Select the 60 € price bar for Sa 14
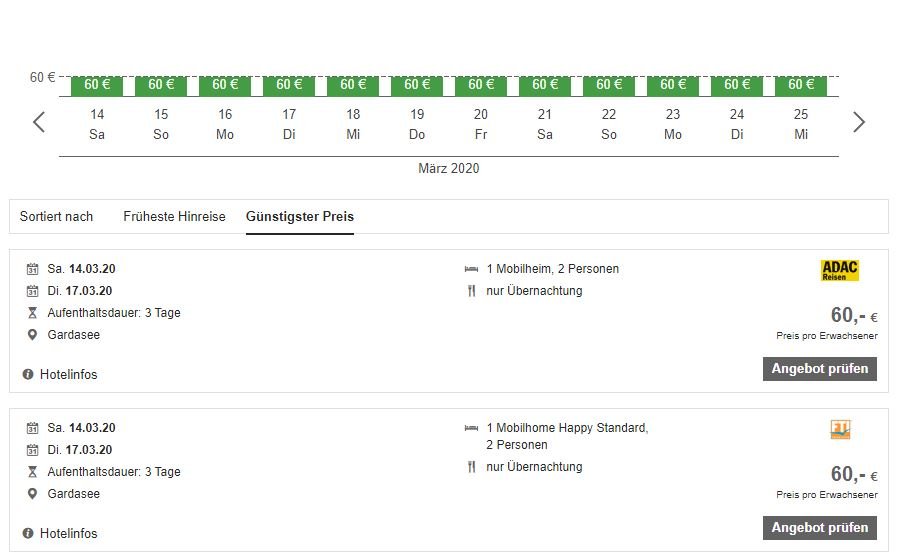The height and width of the screenshot is (559, 900). 97,85
